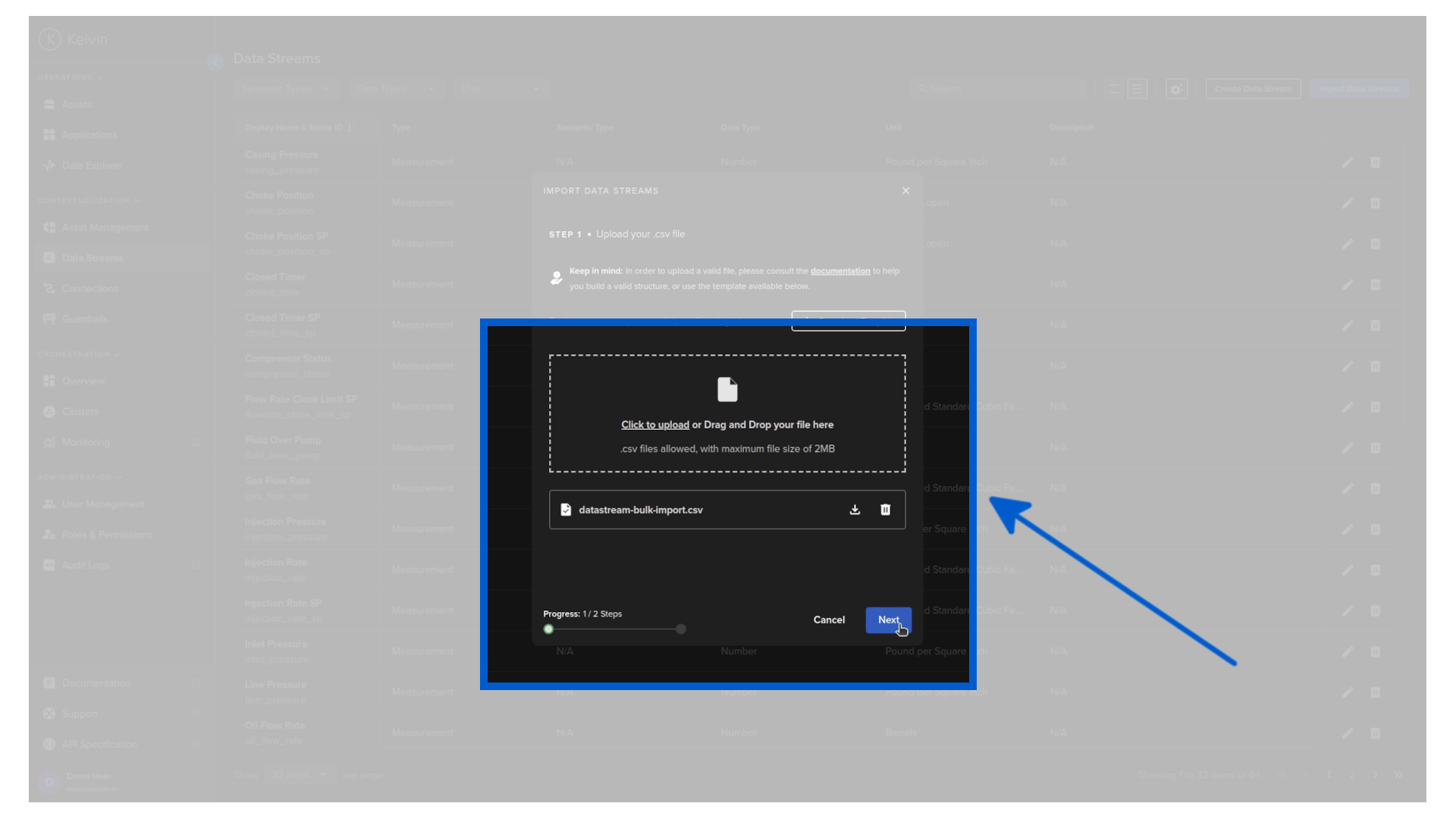Switch to the expanded row density view

tap(1114, 89)
